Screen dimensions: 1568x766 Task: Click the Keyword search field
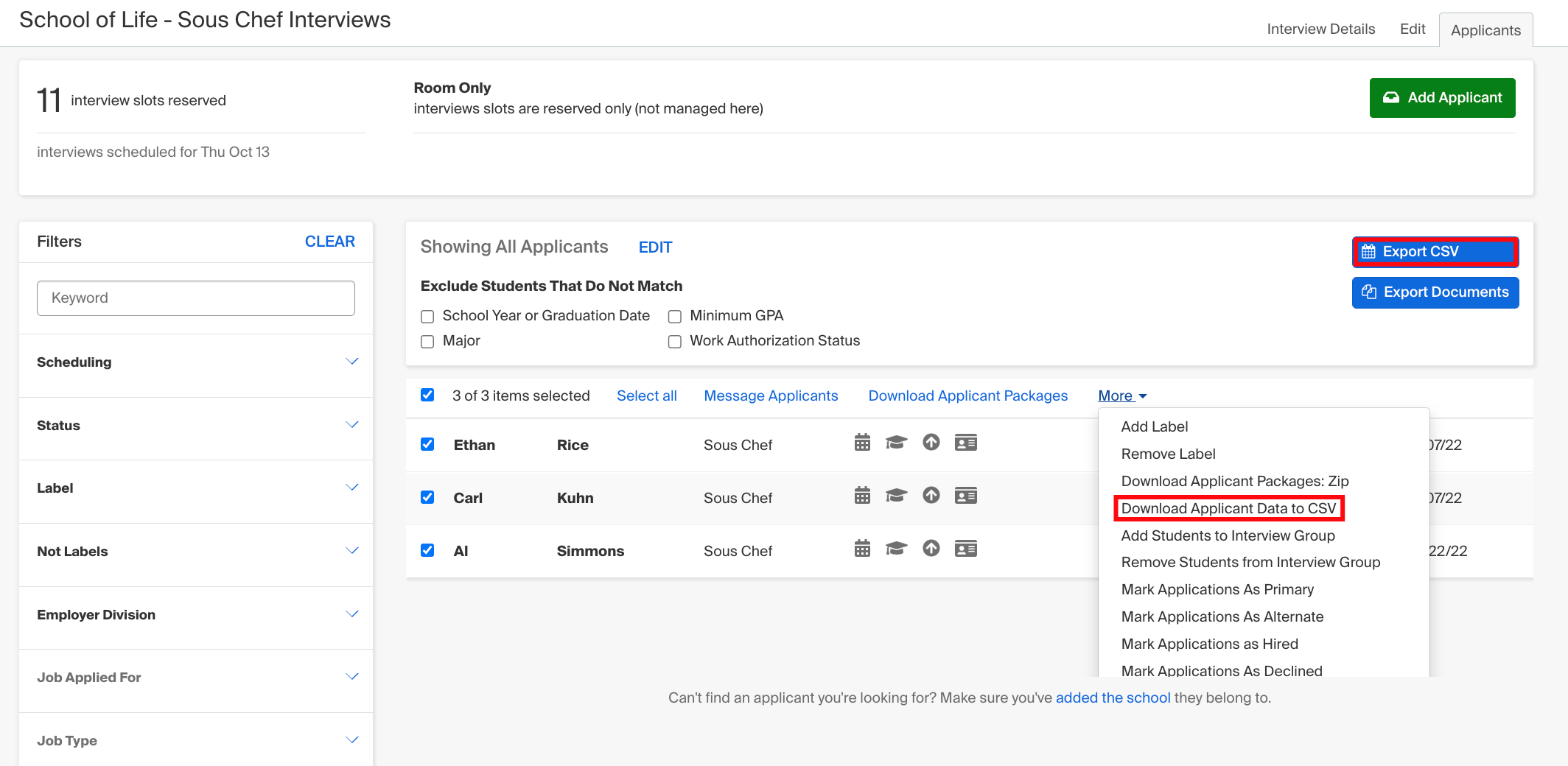(195, 298)
